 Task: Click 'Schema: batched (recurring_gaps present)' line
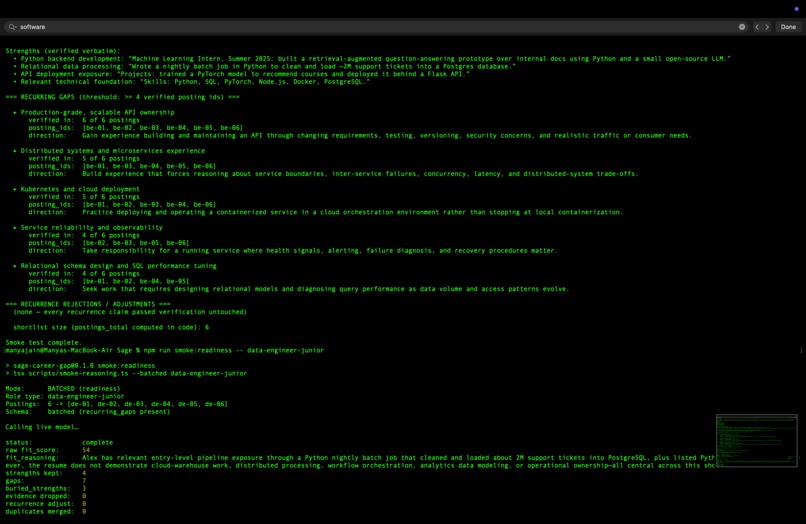(87, 411)
